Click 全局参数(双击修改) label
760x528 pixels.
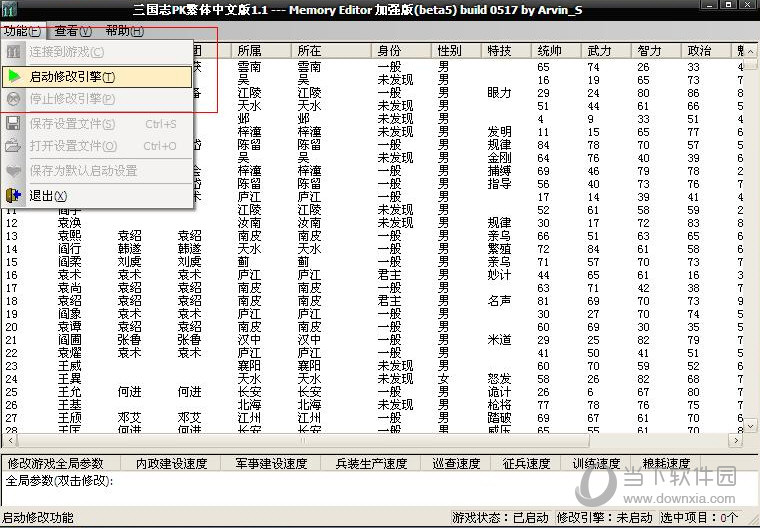pyautogui.click(x=59, y=481)
